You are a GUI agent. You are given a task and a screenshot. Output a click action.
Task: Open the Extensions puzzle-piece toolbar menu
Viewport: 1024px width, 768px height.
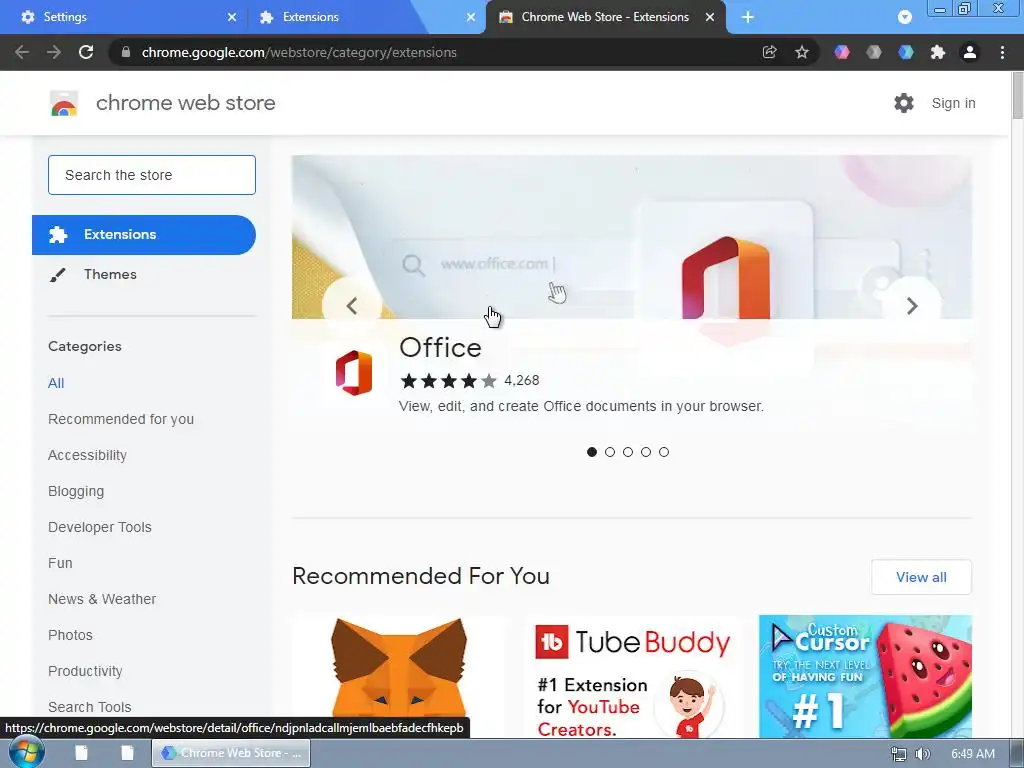938,52
